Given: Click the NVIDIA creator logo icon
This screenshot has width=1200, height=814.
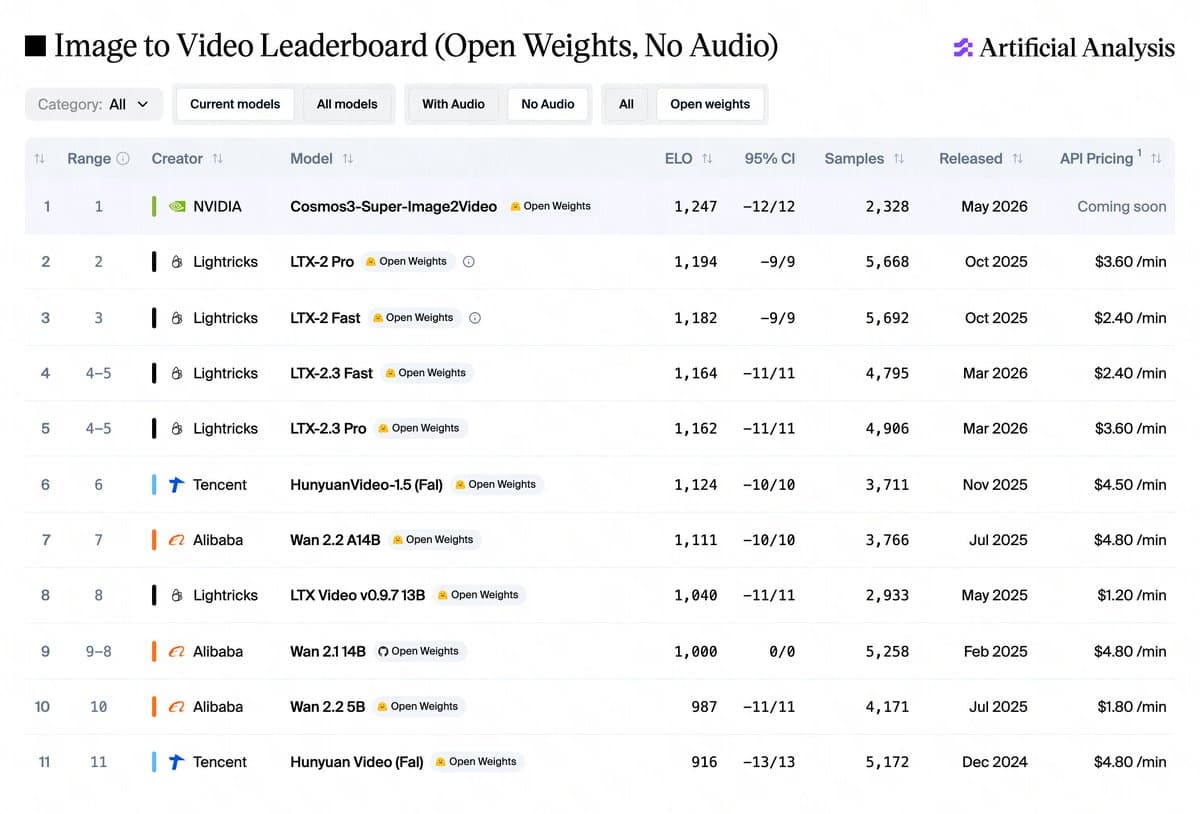Looking at the screenshot, I should click(x=177, y=207).
